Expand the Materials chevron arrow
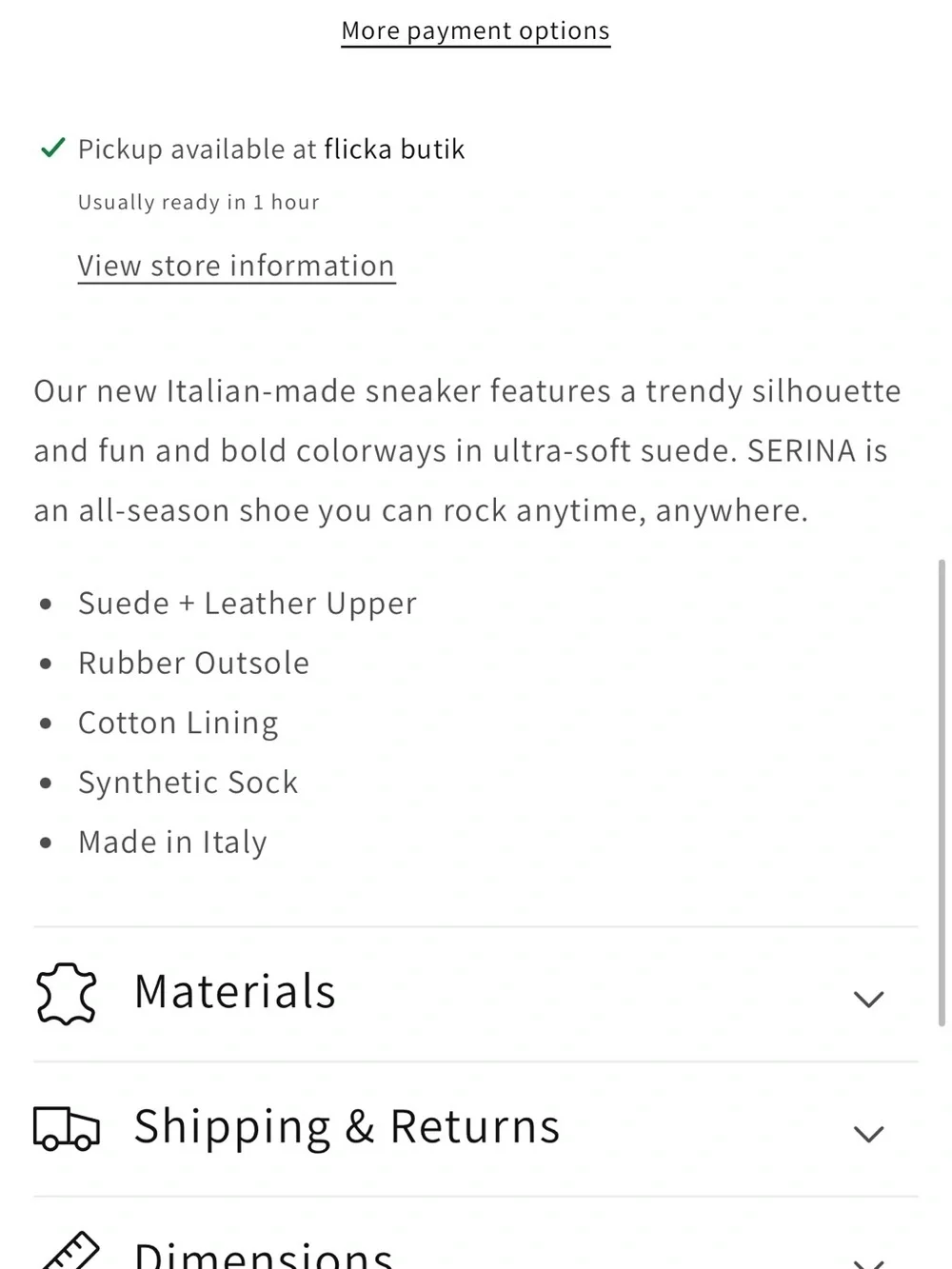The width and height of the screenshot is (952, 1269). (868, 999)
